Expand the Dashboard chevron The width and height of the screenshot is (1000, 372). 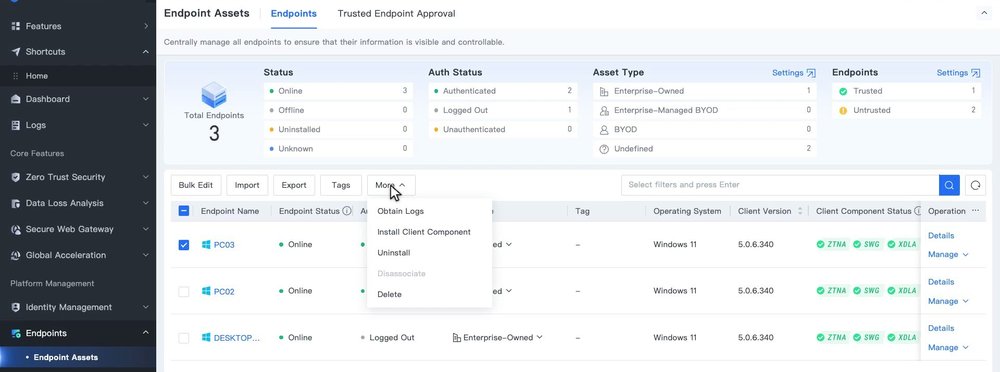(146, 100)
